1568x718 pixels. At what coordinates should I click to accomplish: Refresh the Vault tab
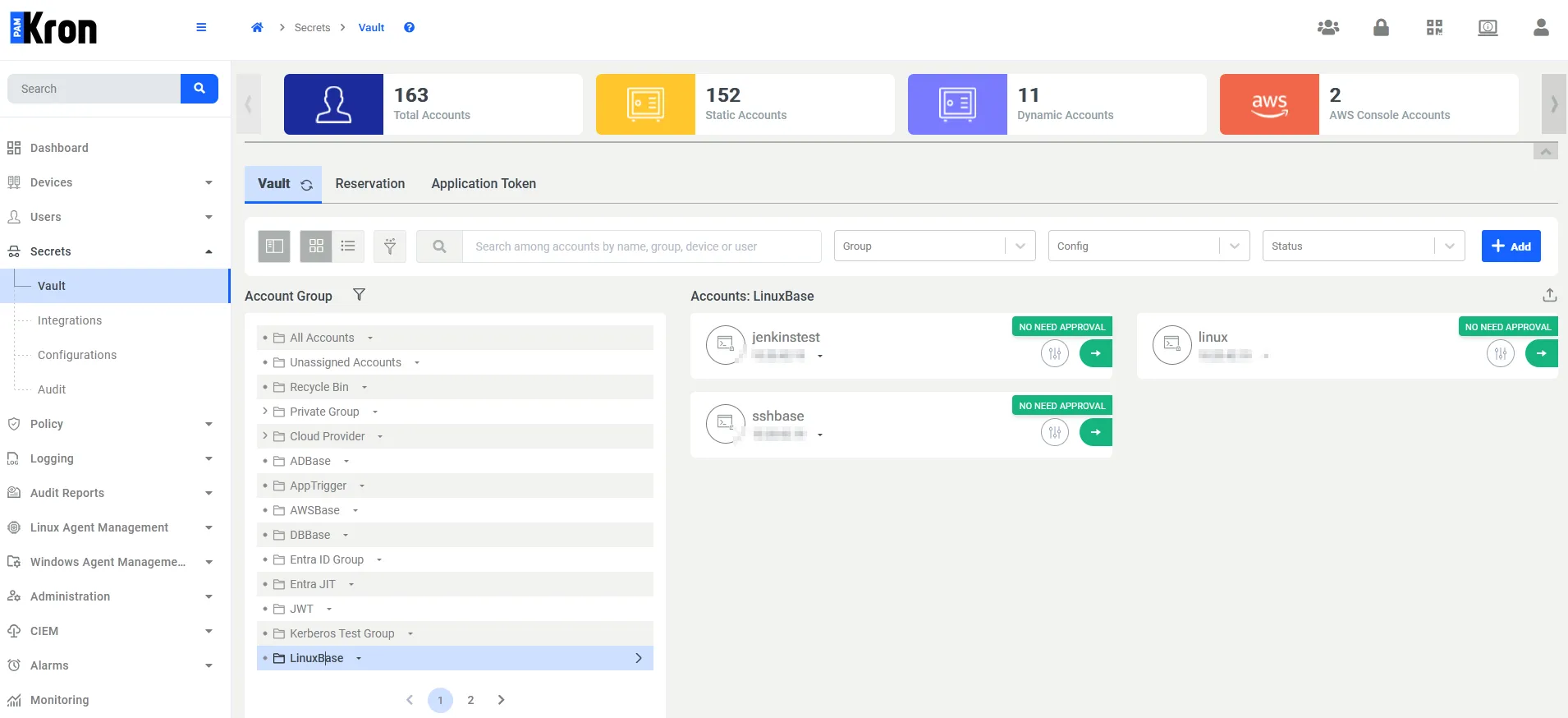tap(307, 185)
